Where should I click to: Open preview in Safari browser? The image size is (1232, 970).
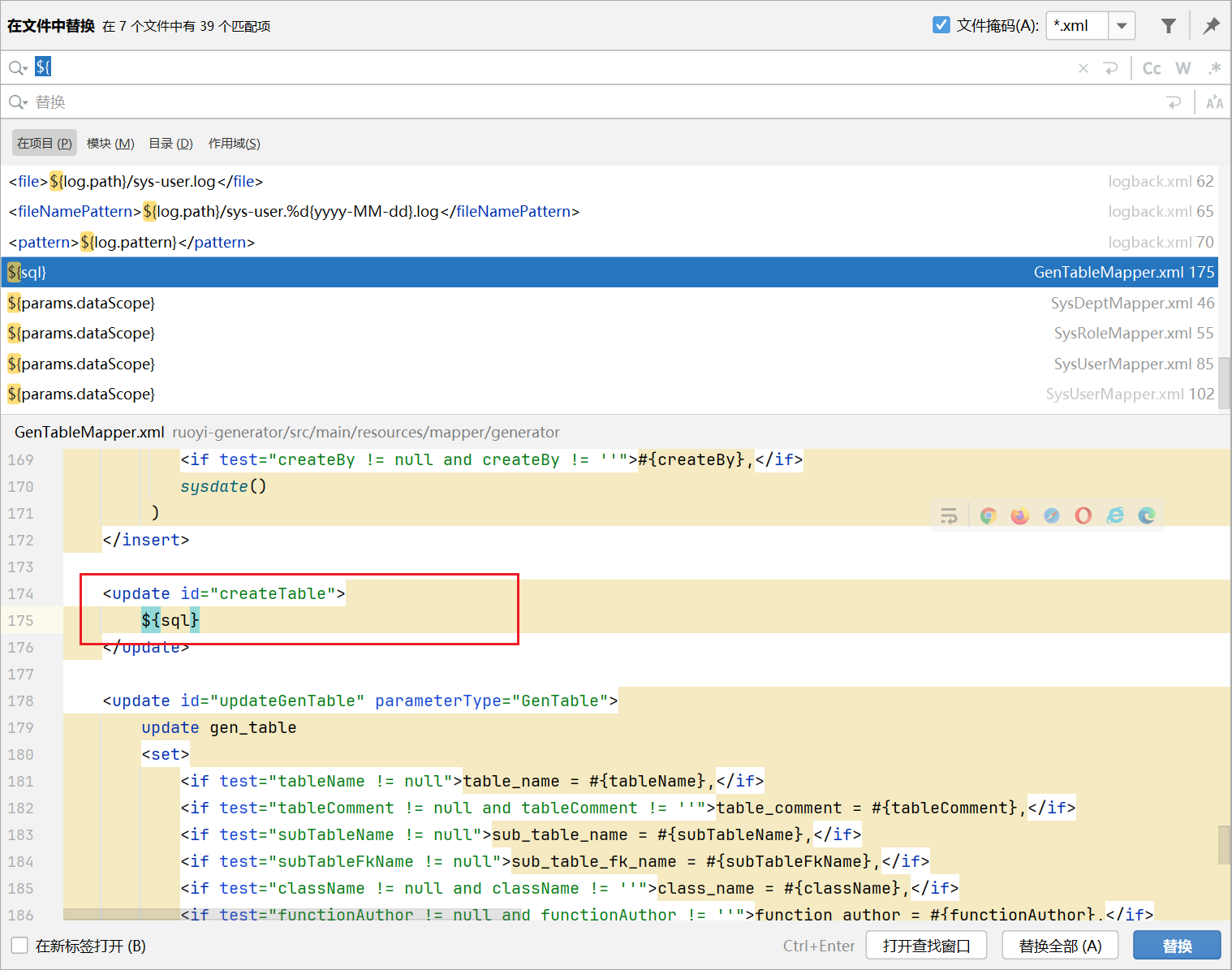click(x=1052, y=515)
